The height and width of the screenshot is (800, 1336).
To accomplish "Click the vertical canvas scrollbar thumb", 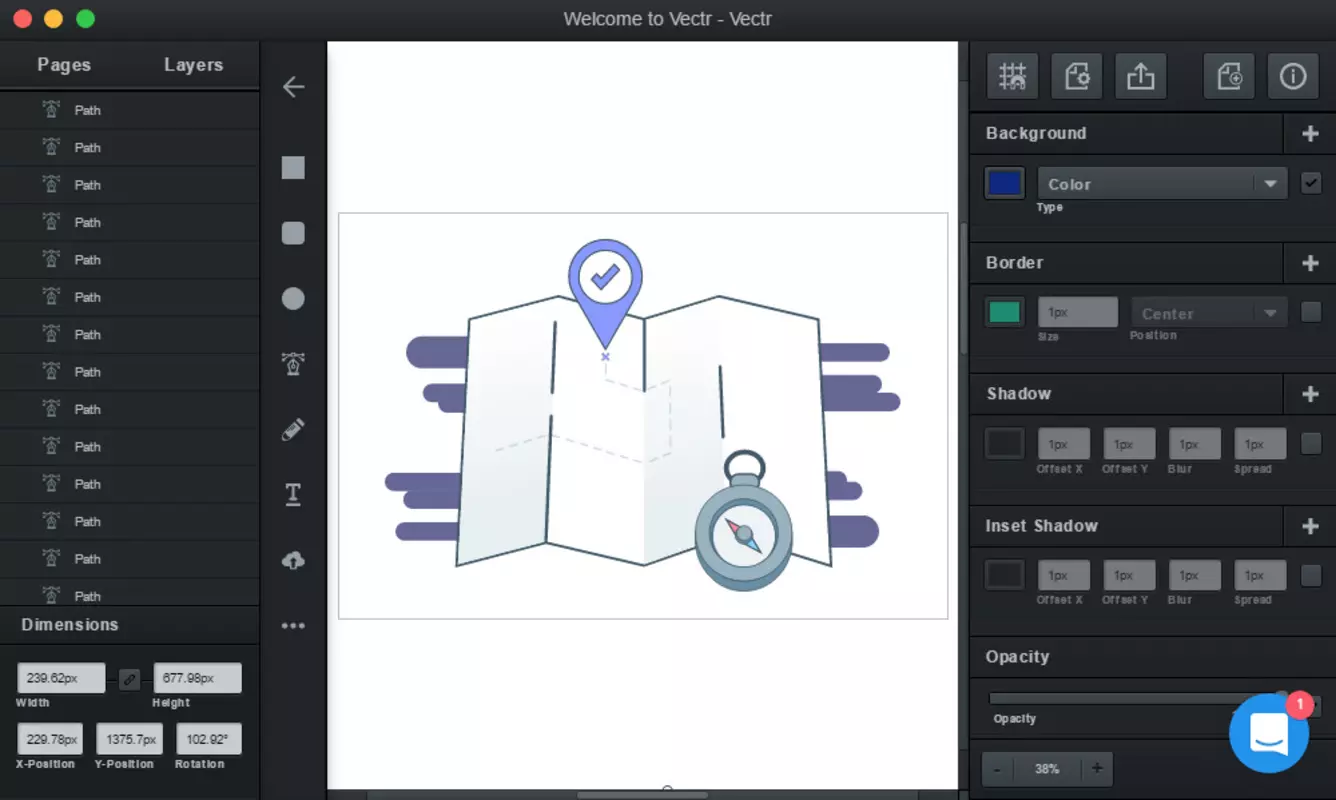I will coord(964,289).
